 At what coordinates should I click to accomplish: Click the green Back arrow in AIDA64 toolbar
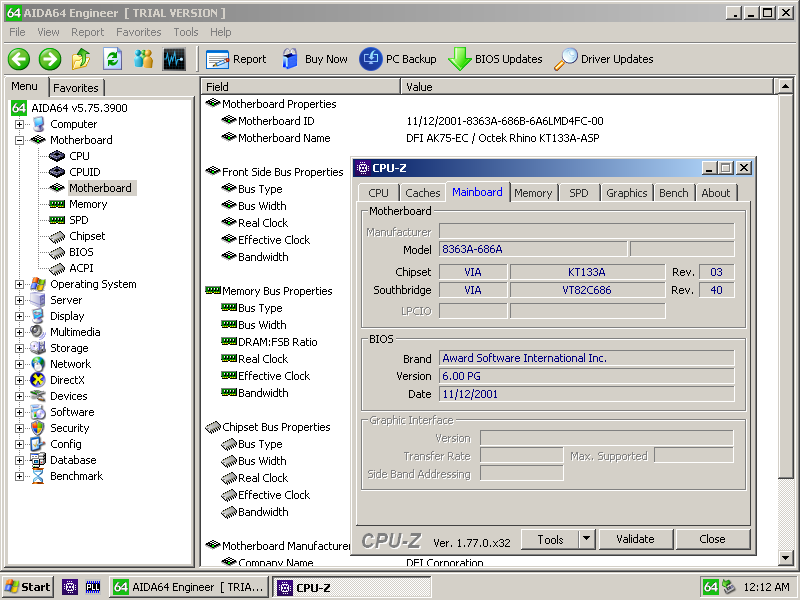(19, 59)
